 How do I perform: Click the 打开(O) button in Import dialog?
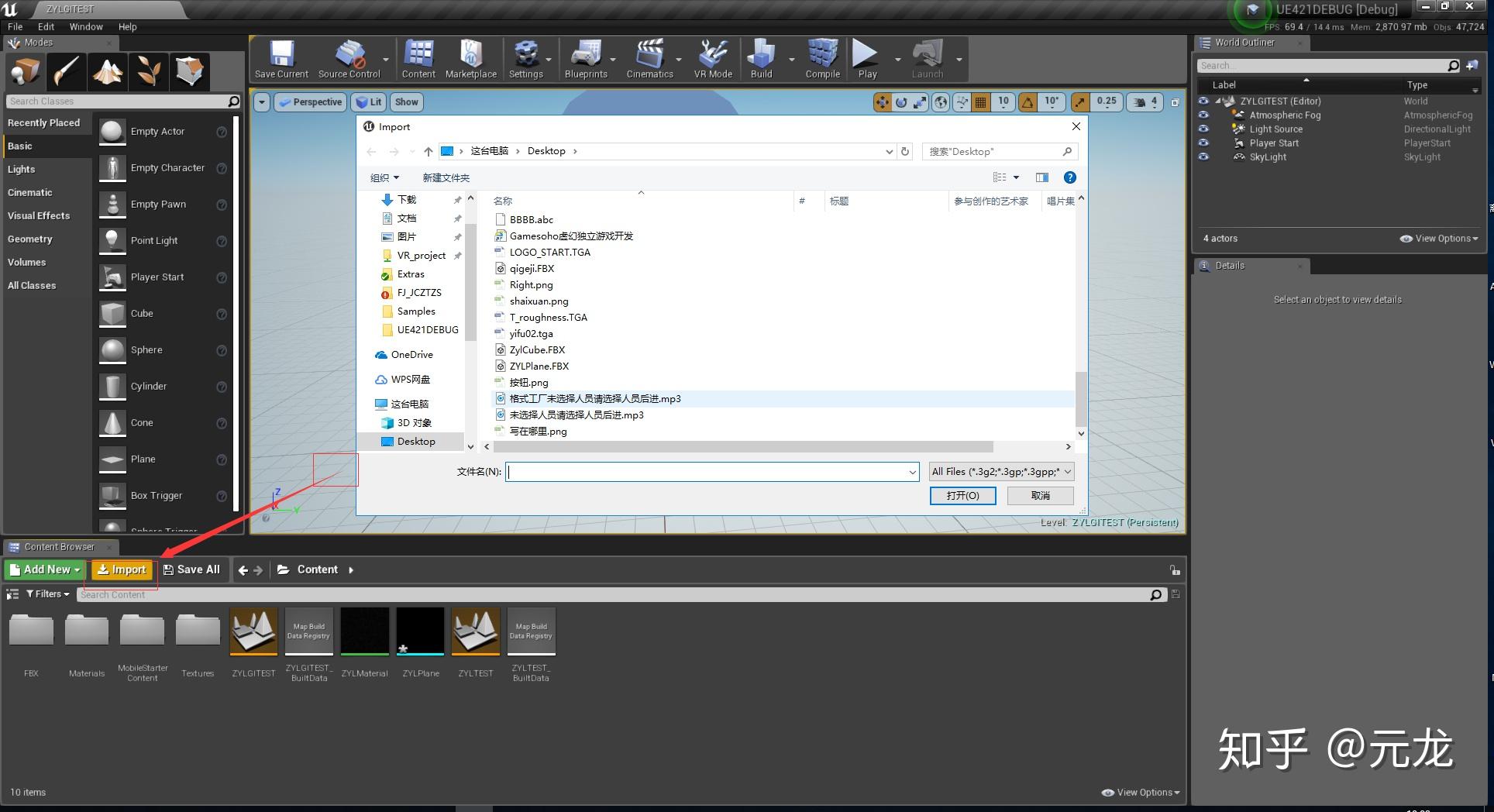[x=962, y=496]
